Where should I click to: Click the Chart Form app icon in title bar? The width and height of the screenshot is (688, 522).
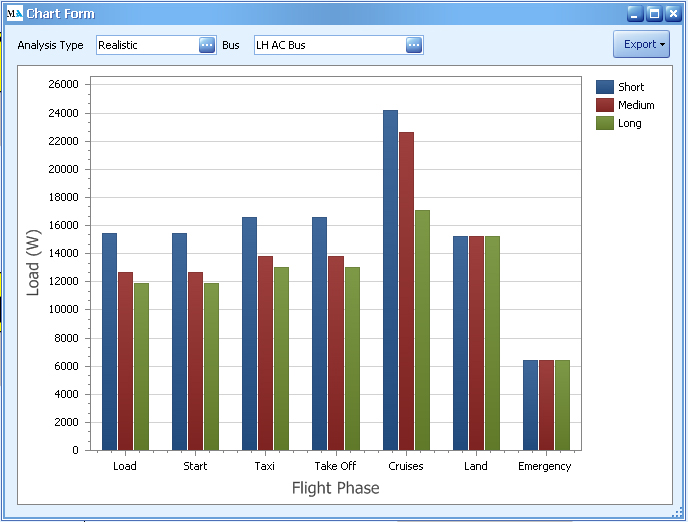(x=13, y=13)
